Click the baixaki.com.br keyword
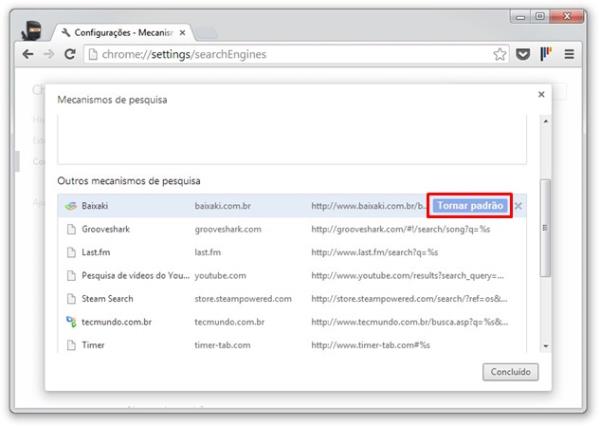The width and height of the screenshot is (600, 427). pyautogui.click(x=223, y=206)
